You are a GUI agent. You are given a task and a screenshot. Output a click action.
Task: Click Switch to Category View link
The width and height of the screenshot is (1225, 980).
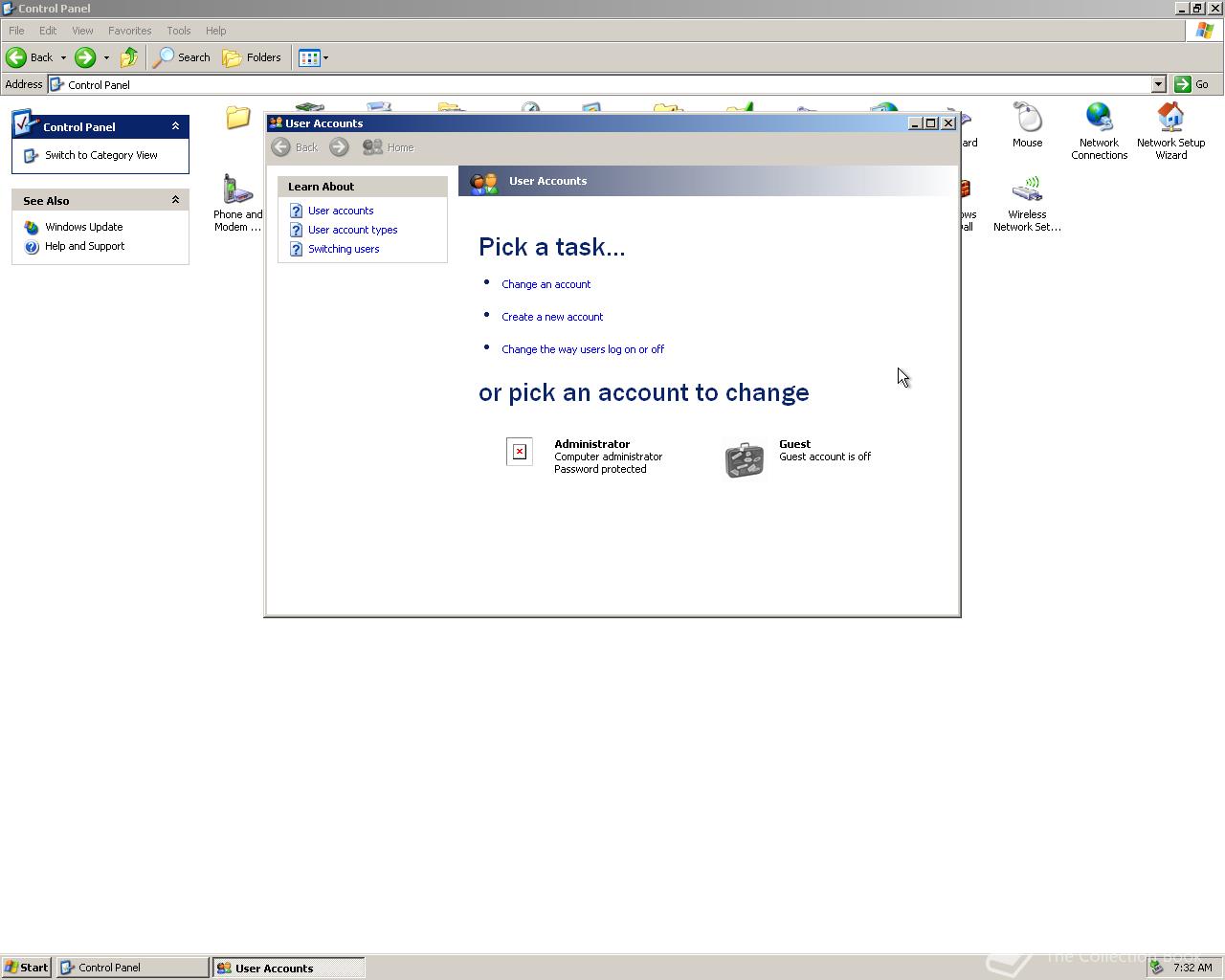point(100,155)
